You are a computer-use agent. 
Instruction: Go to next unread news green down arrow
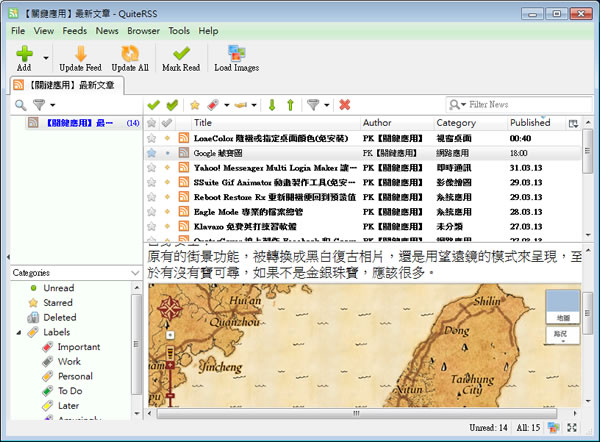[272, 104]
